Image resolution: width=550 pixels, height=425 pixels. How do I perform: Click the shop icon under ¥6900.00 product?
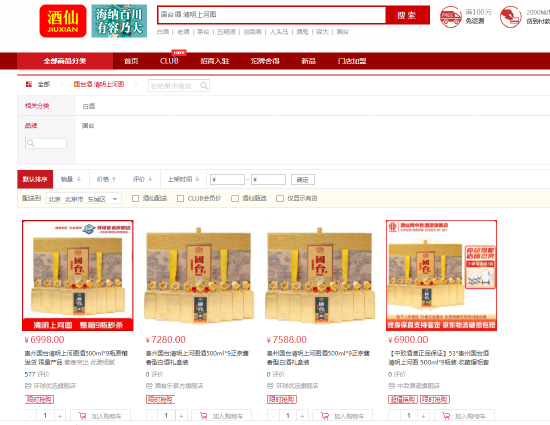(391, 386)
